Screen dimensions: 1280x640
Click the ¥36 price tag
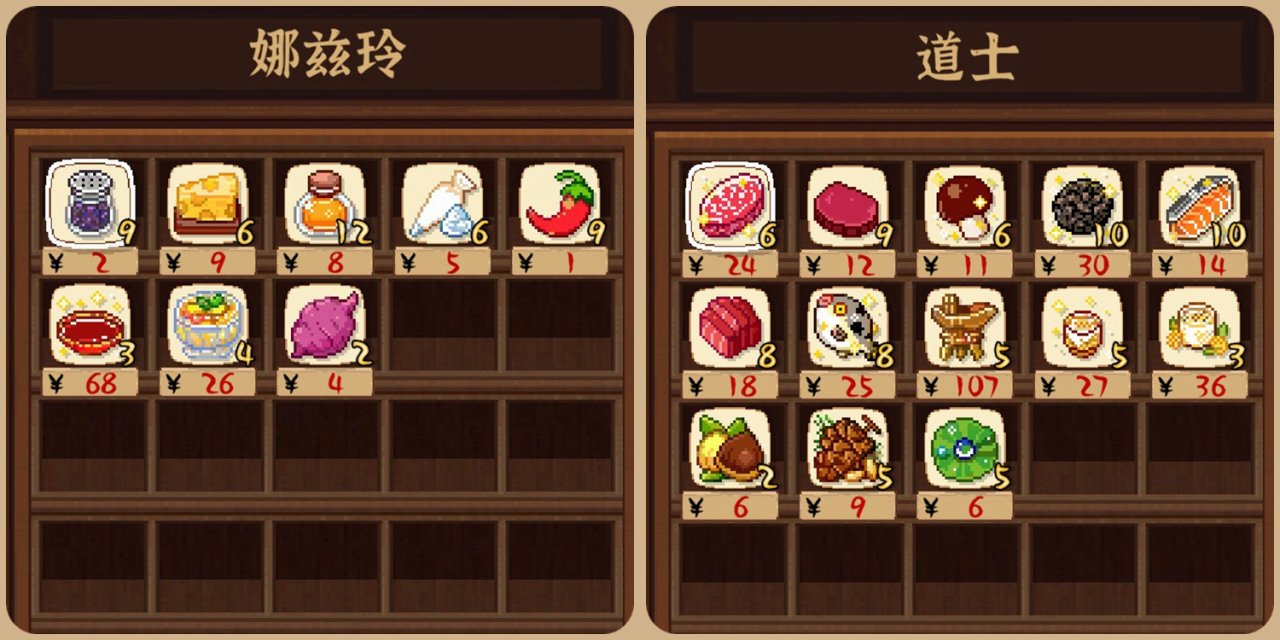click(1198, 385)
